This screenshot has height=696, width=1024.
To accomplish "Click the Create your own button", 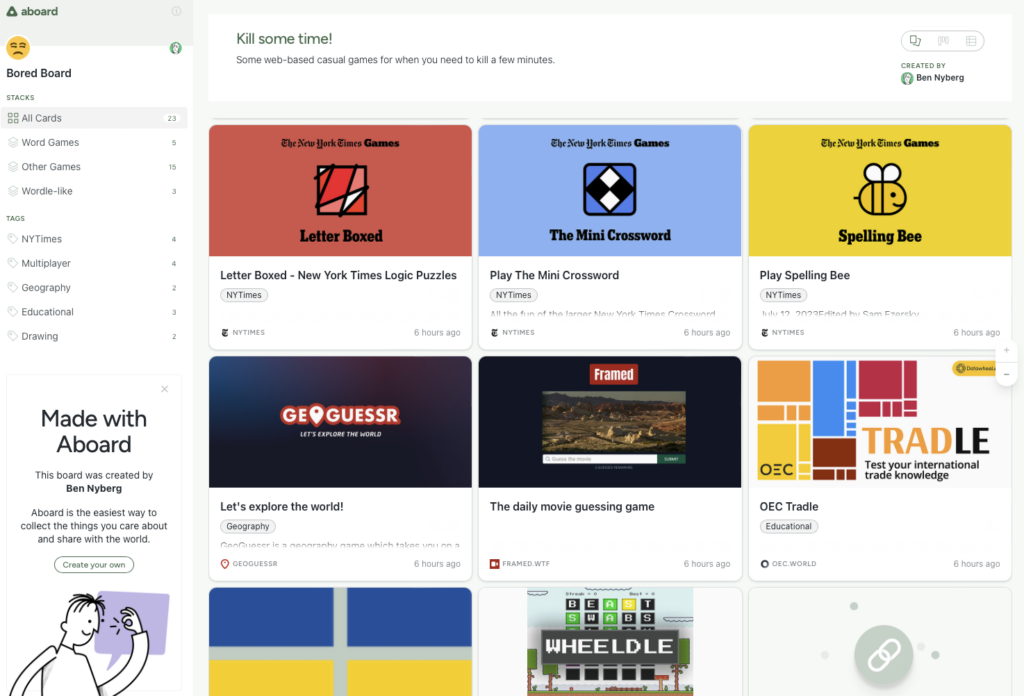I will click(x=94, y=565).
